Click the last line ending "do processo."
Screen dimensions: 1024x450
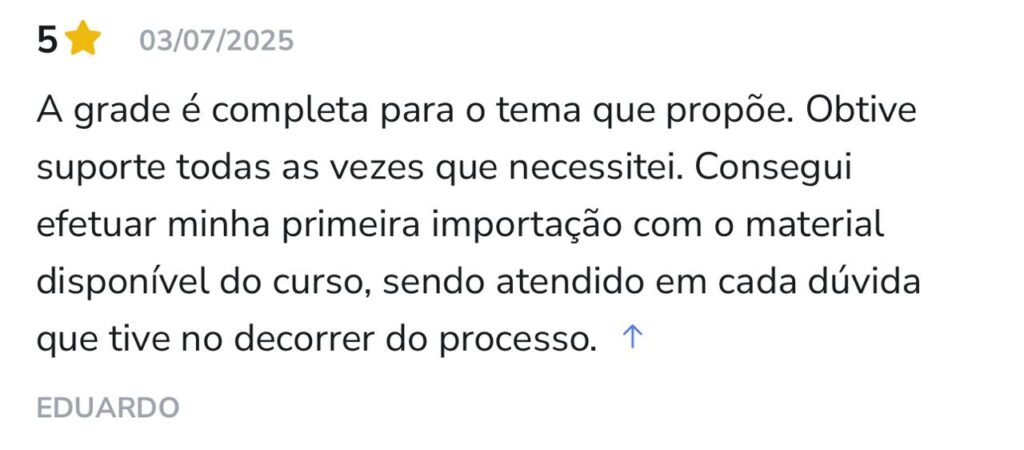click(x=316, y=339)
